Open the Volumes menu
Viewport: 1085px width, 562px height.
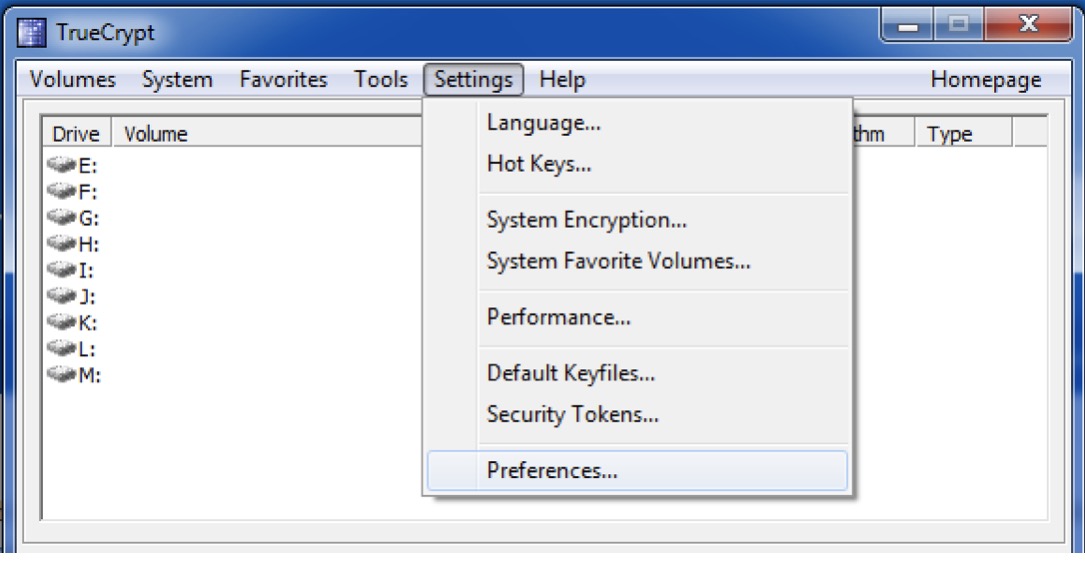coord(73,80)
